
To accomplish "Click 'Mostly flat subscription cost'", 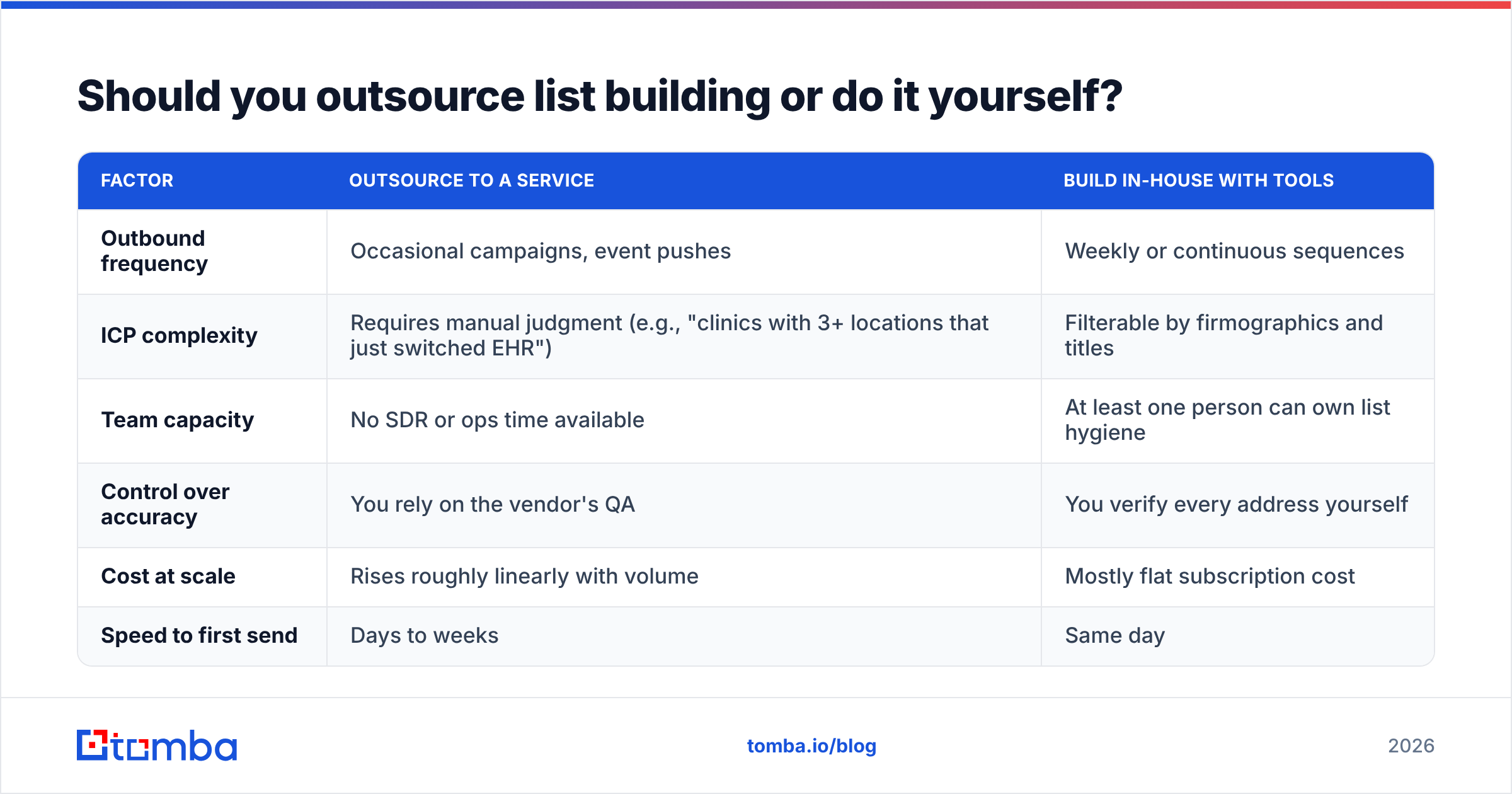I will pos(1210,576).
